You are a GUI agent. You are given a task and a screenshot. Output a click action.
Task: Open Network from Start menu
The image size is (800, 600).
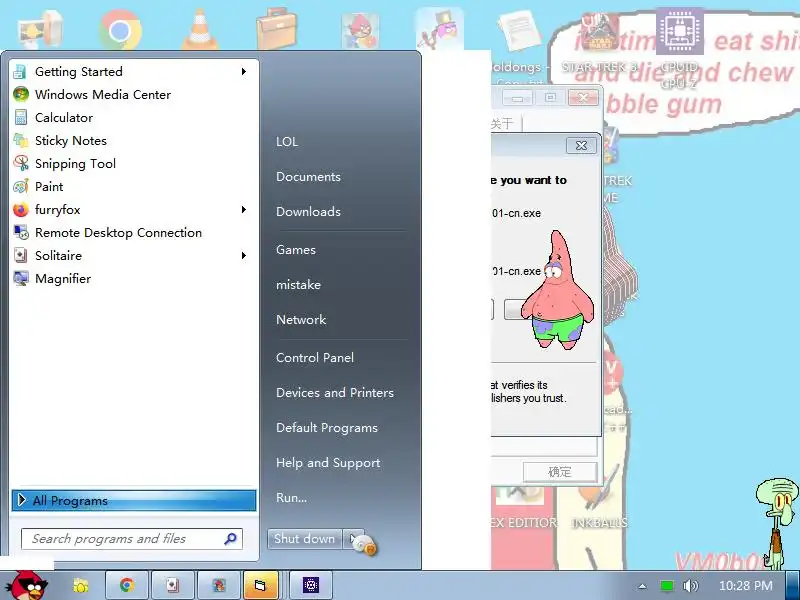(x=301, y=319)
